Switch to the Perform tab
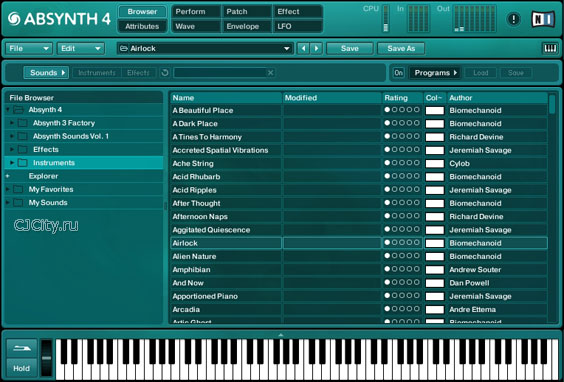Image resolution: width=564 pixels, height=382 pixels. [196, 12]
